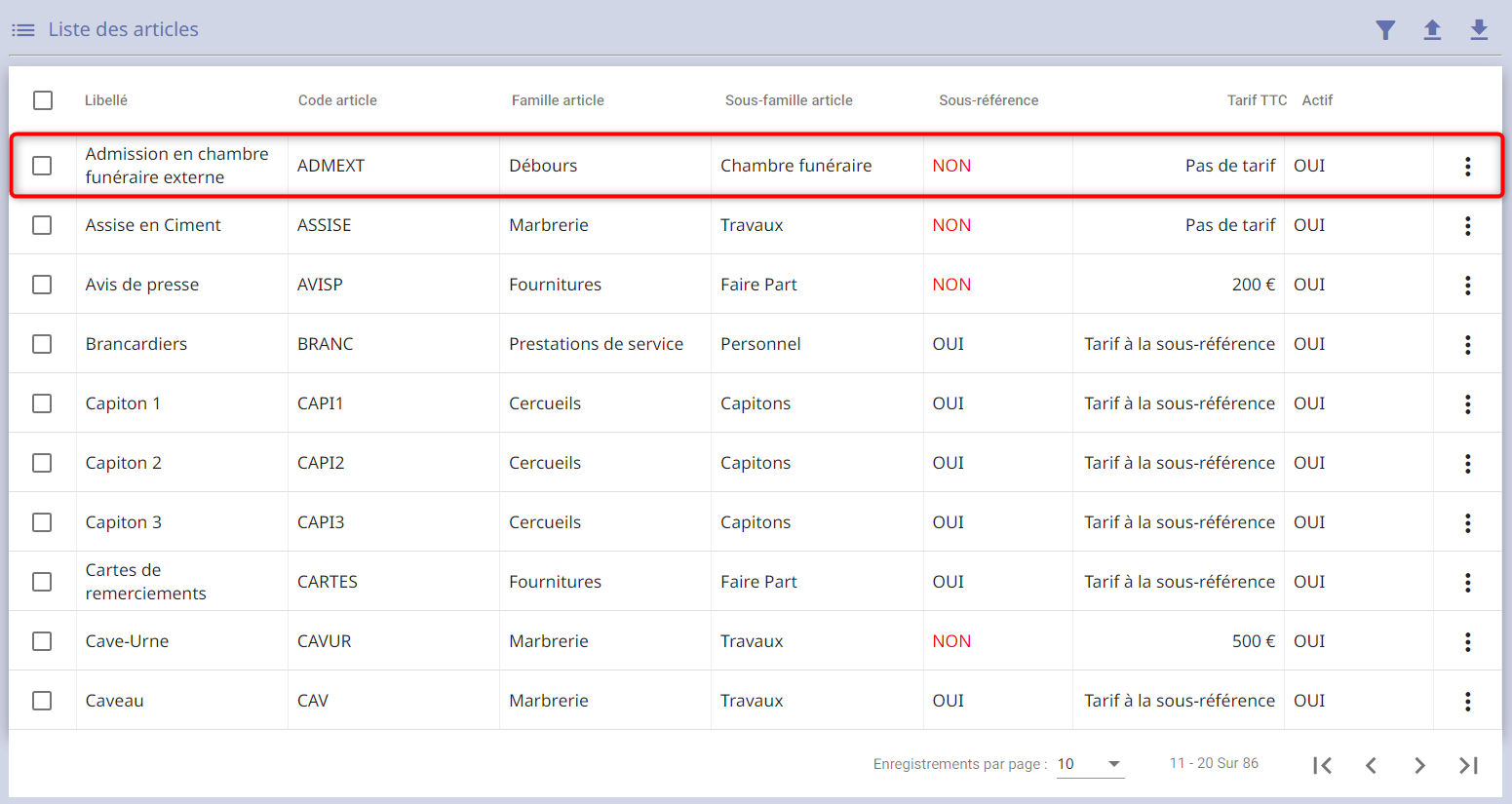Image resolution: width=1512 pixels, height=804 pixels.
Task: Check the Capiton 1 row
Action: [42, 403]
